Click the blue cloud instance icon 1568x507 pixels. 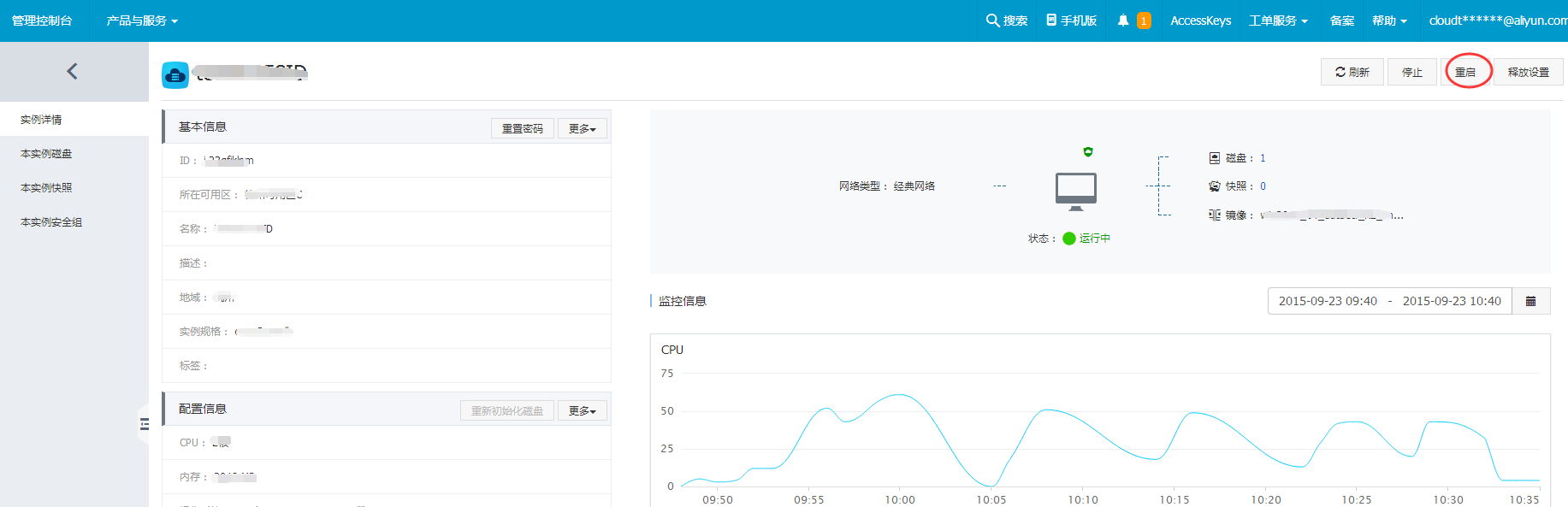coord(175,75)
